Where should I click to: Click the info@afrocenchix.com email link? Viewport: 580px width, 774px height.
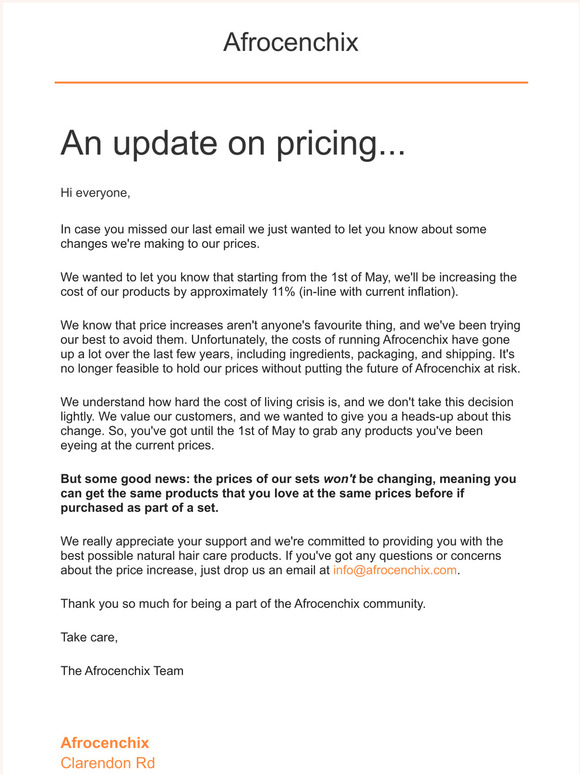394,570
